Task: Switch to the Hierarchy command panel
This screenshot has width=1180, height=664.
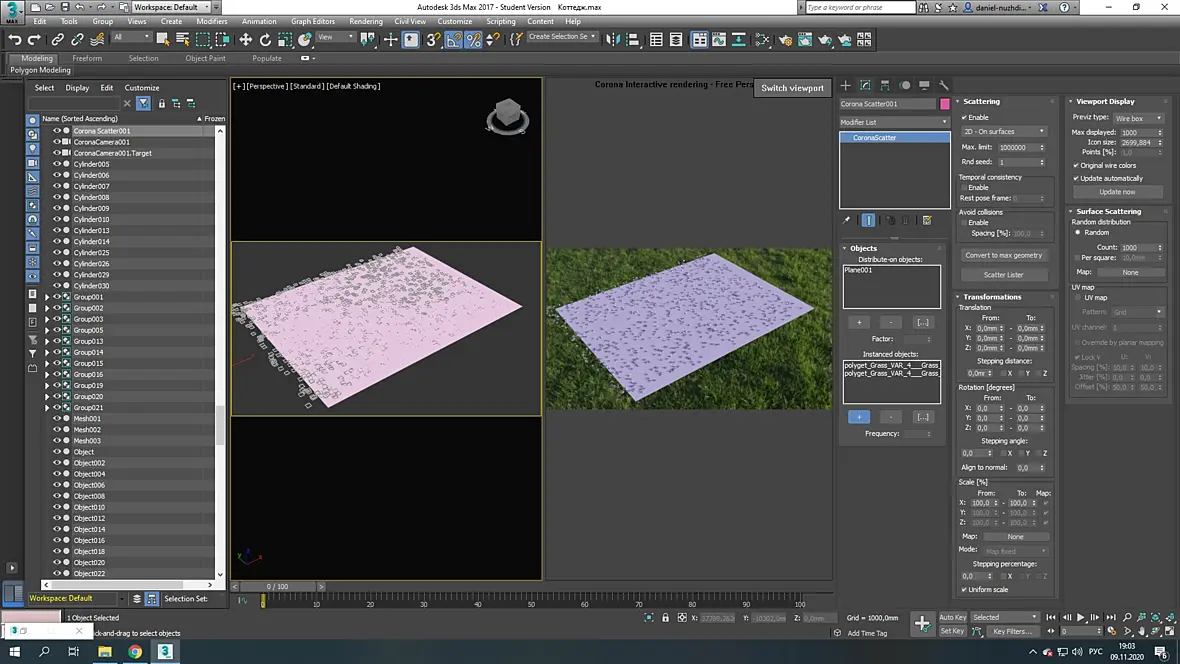Action: tap(885, 85)
